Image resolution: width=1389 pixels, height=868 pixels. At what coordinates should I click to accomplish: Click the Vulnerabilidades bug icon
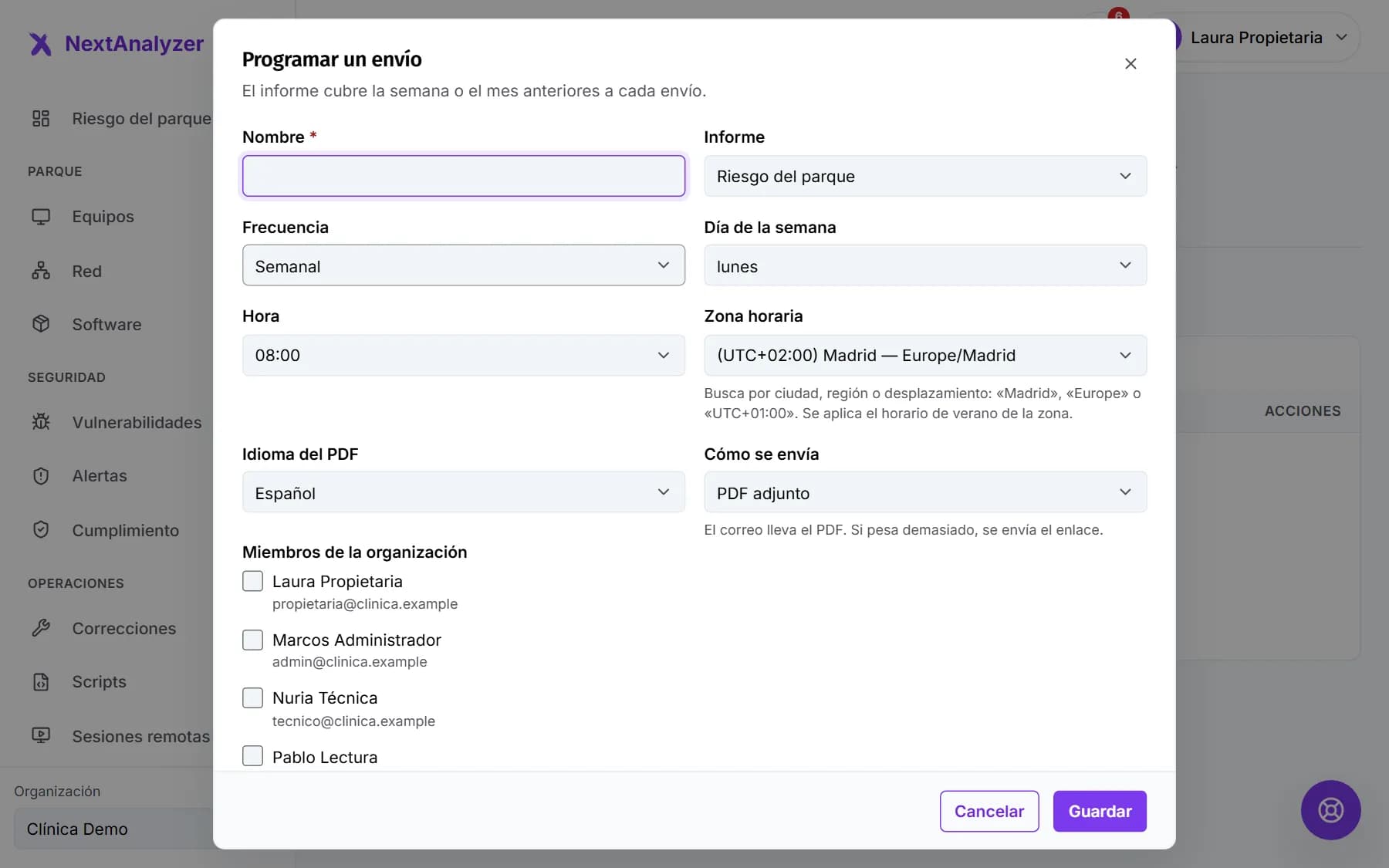41,422
